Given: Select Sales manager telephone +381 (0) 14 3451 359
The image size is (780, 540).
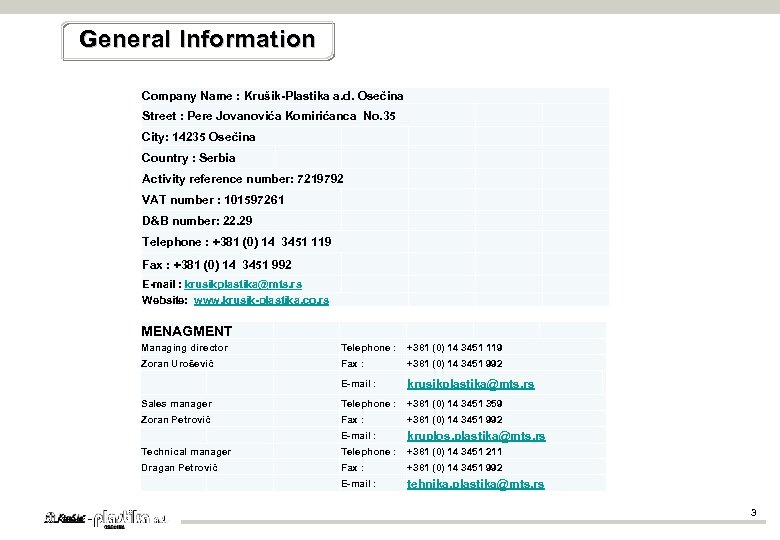Looking at the screenshot, I should (x=454, y=404).
